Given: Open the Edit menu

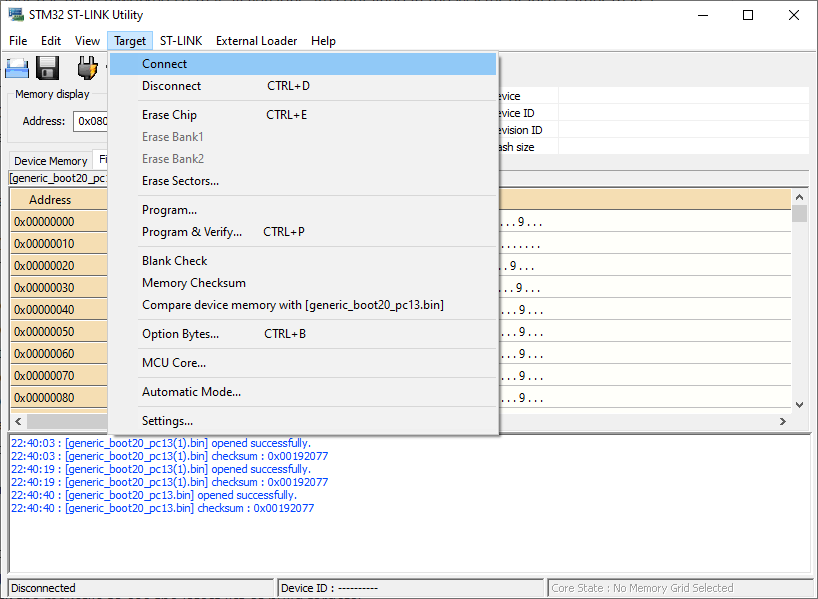Looking at the screenshot, I should pos(51,41).
